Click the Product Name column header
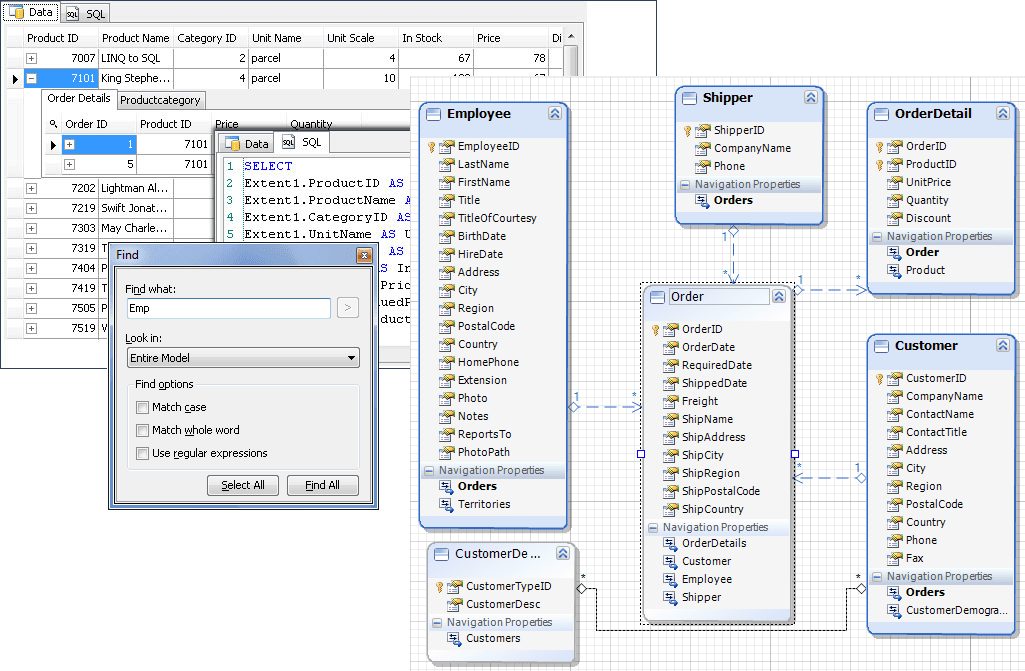The height and width of the screenshot is (671, 1025). pos(135,38)
